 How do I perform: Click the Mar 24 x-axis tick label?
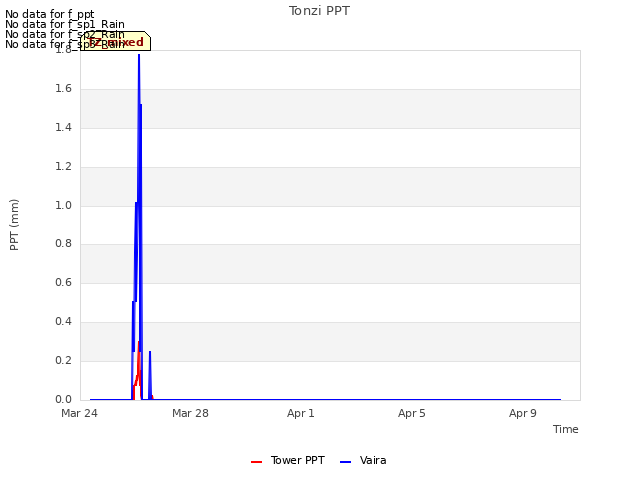(79, 413)
